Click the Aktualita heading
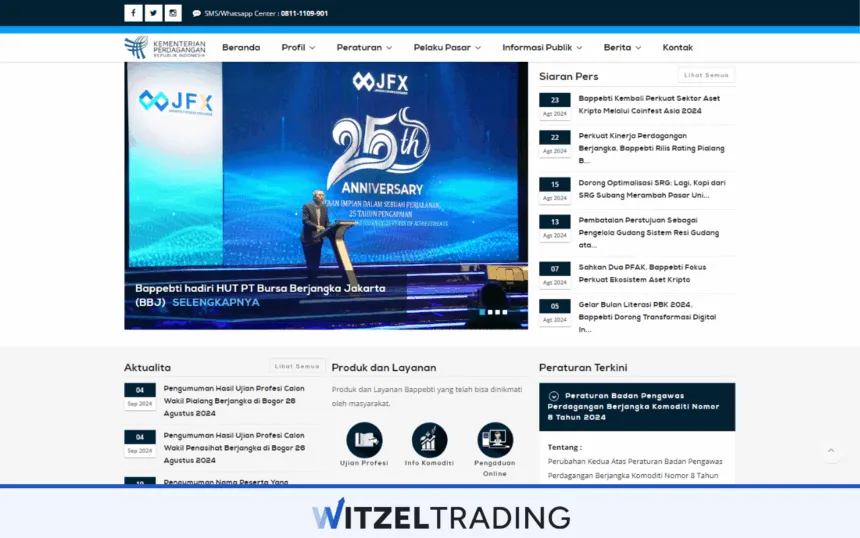The image size is (860, 538). click(147, 368)
